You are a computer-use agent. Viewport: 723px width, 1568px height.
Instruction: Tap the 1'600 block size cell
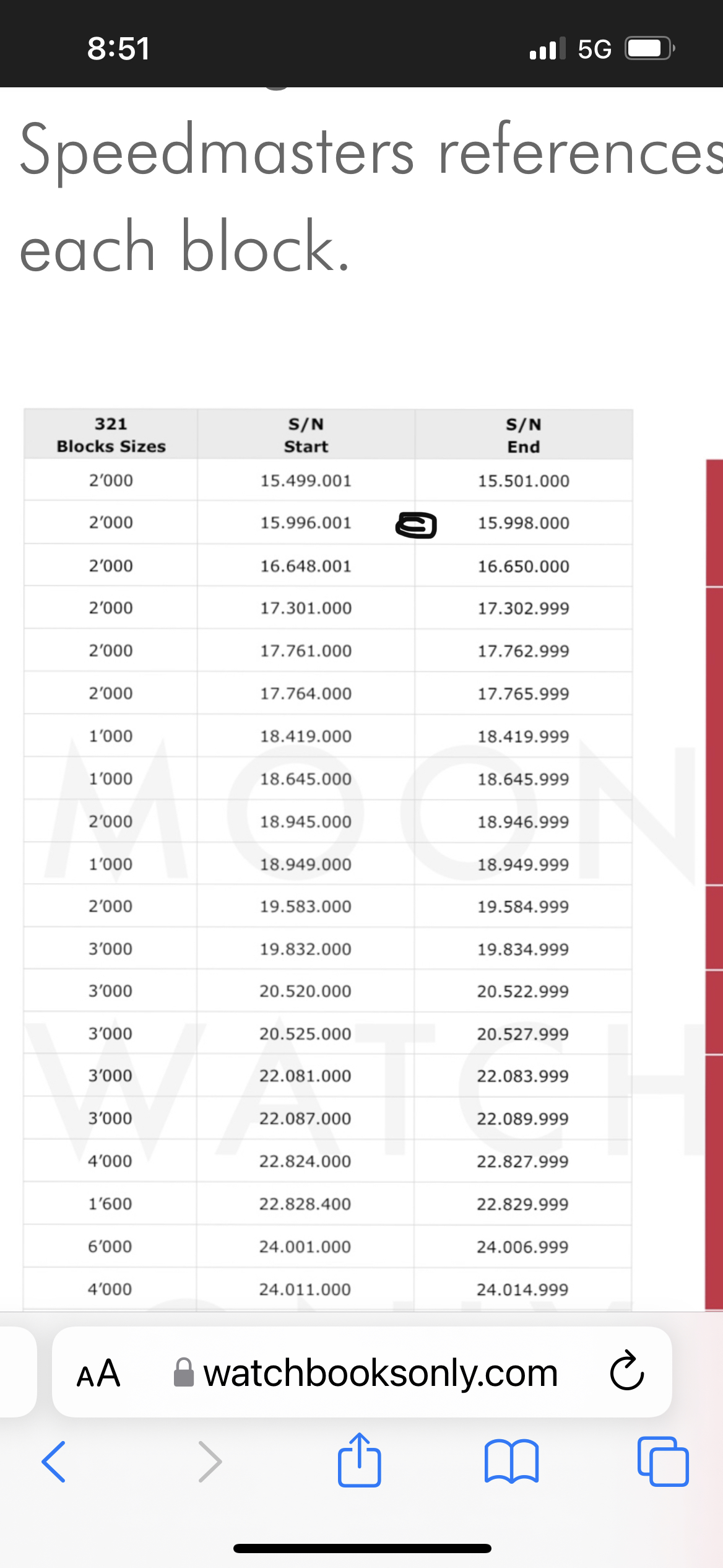[110, 1204]
